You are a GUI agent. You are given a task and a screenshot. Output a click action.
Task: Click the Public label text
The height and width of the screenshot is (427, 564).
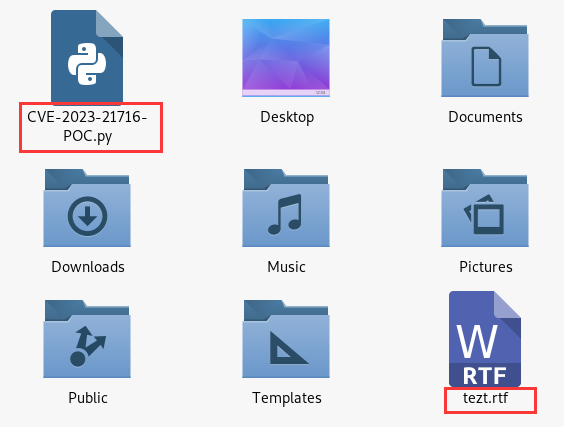tap(88, 398)
